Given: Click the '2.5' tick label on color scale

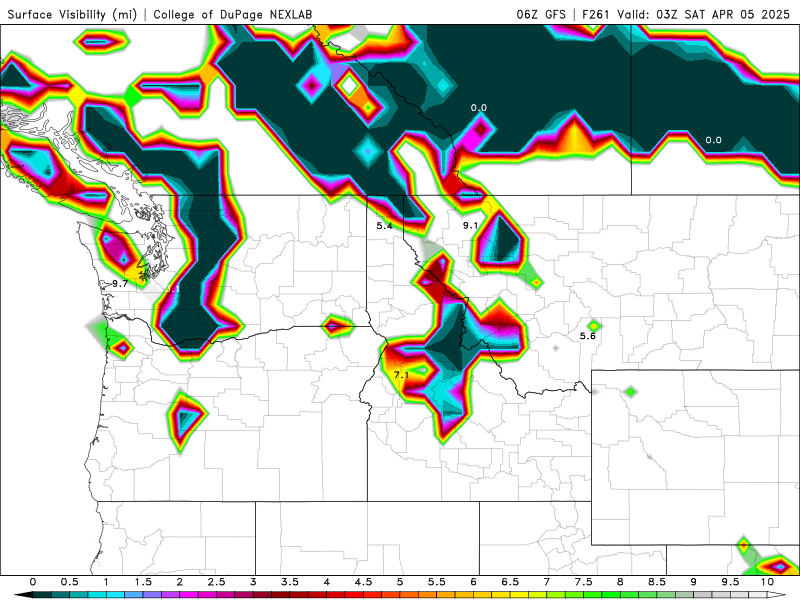Looking at the screenshot, I should (216, 582).
